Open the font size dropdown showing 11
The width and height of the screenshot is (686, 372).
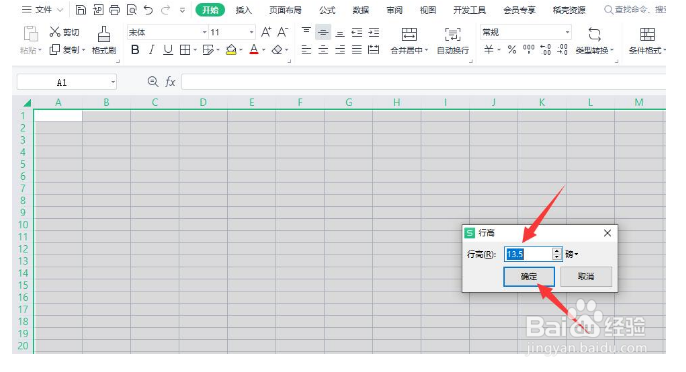[251, 32]
